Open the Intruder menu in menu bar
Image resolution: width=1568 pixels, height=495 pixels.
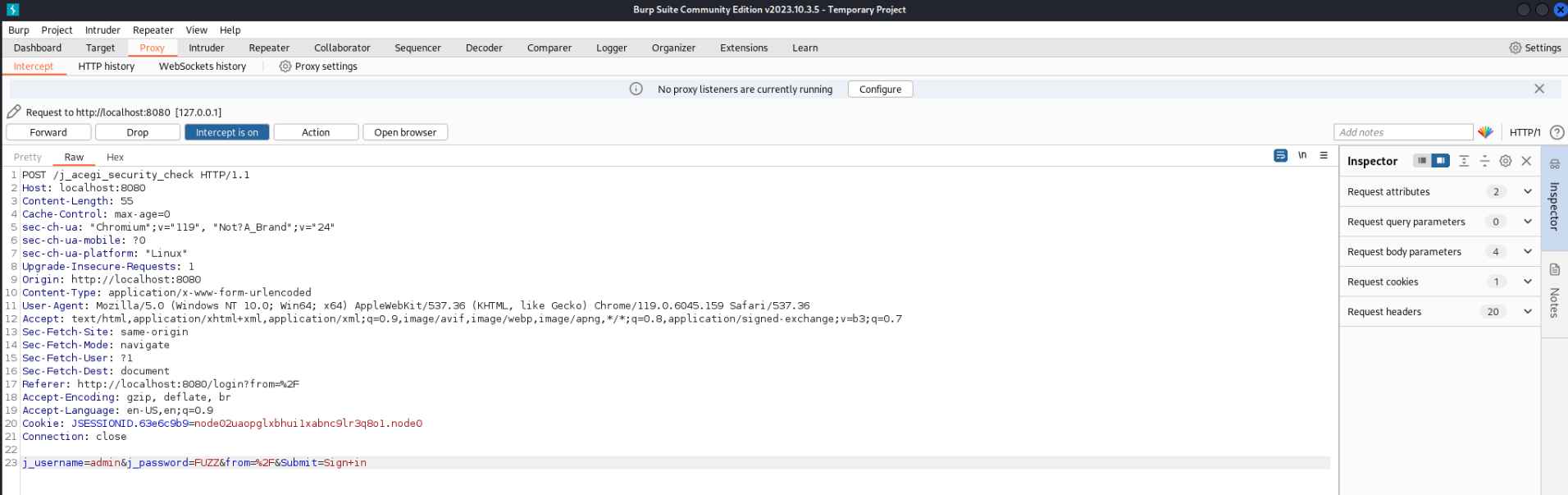(103, 30)
